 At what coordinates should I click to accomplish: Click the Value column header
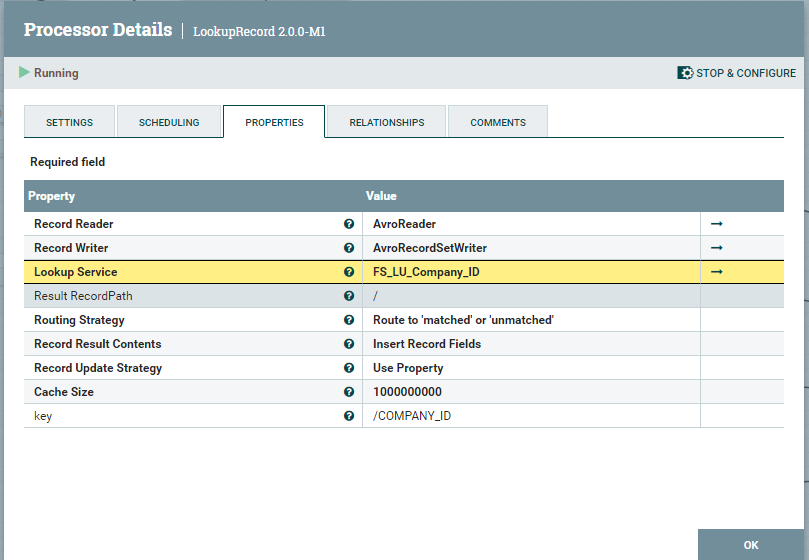381,196
